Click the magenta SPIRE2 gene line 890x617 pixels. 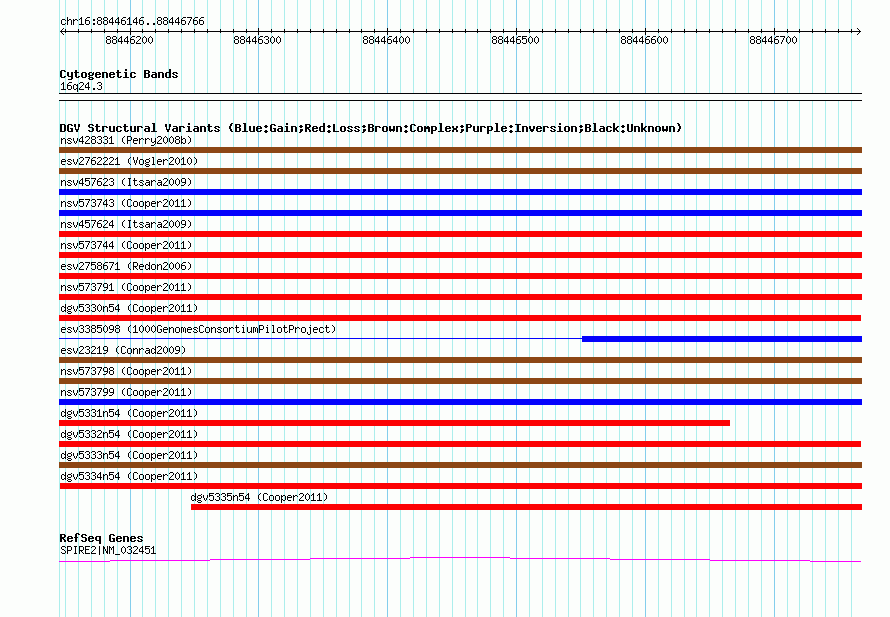click(x=460, y=560)
